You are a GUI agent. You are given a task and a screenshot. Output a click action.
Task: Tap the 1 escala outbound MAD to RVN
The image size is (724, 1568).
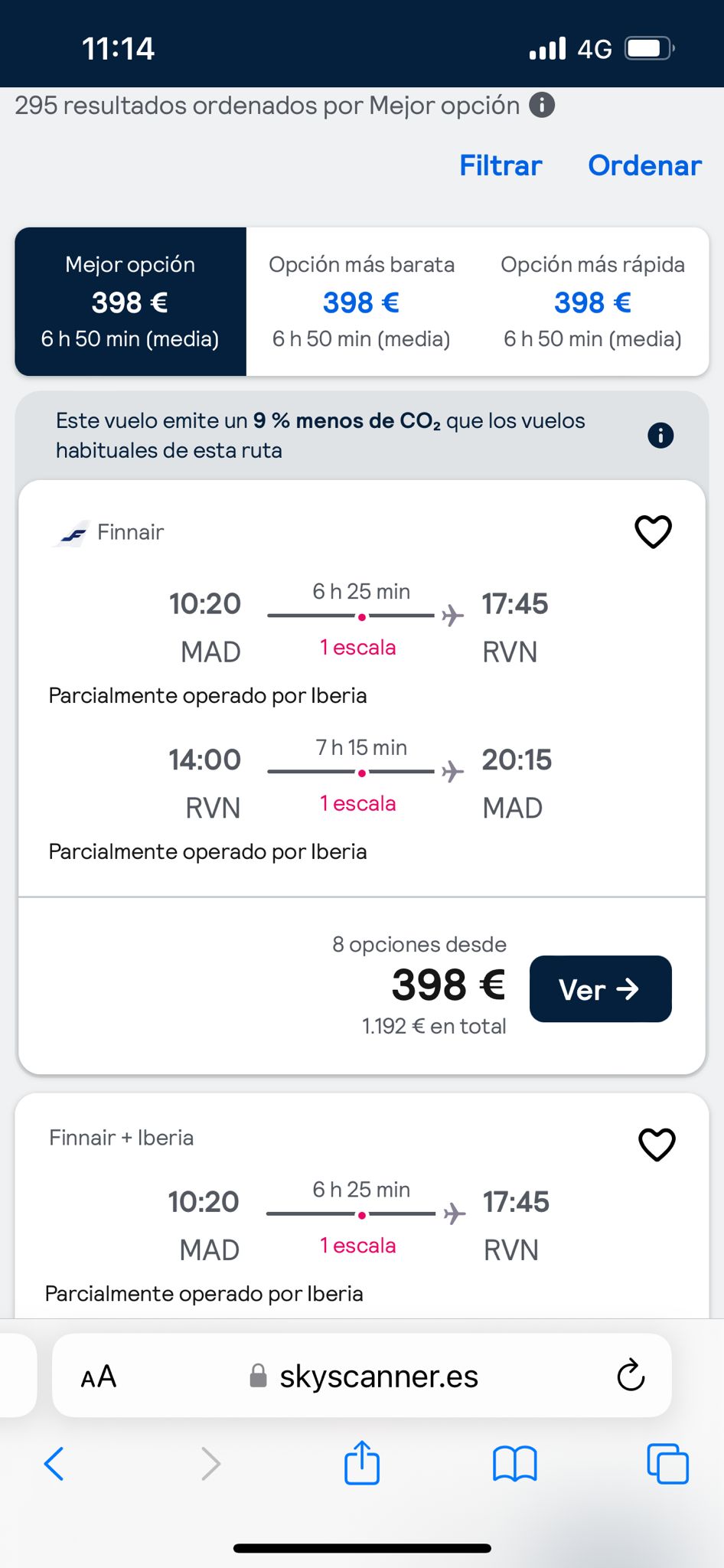(358, 648)
